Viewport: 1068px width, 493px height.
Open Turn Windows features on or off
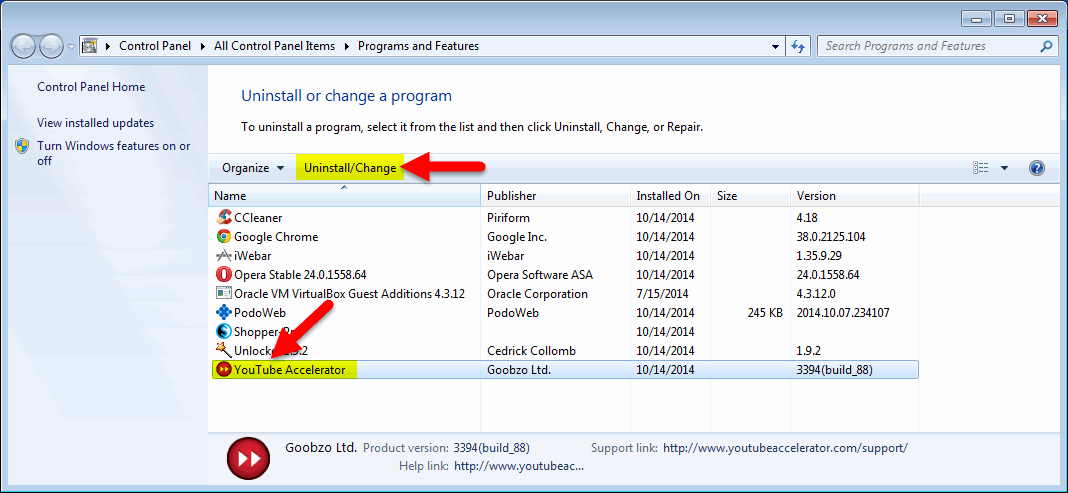pyautogui.click(x=114, y=153)
